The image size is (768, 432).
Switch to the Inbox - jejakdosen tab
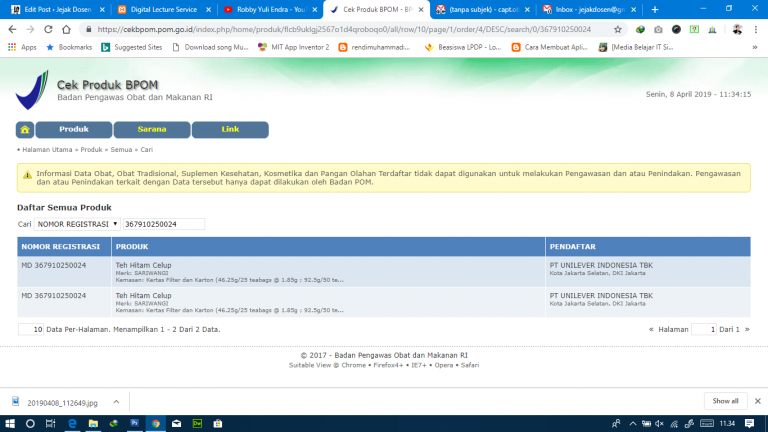[x=589, y=9]
